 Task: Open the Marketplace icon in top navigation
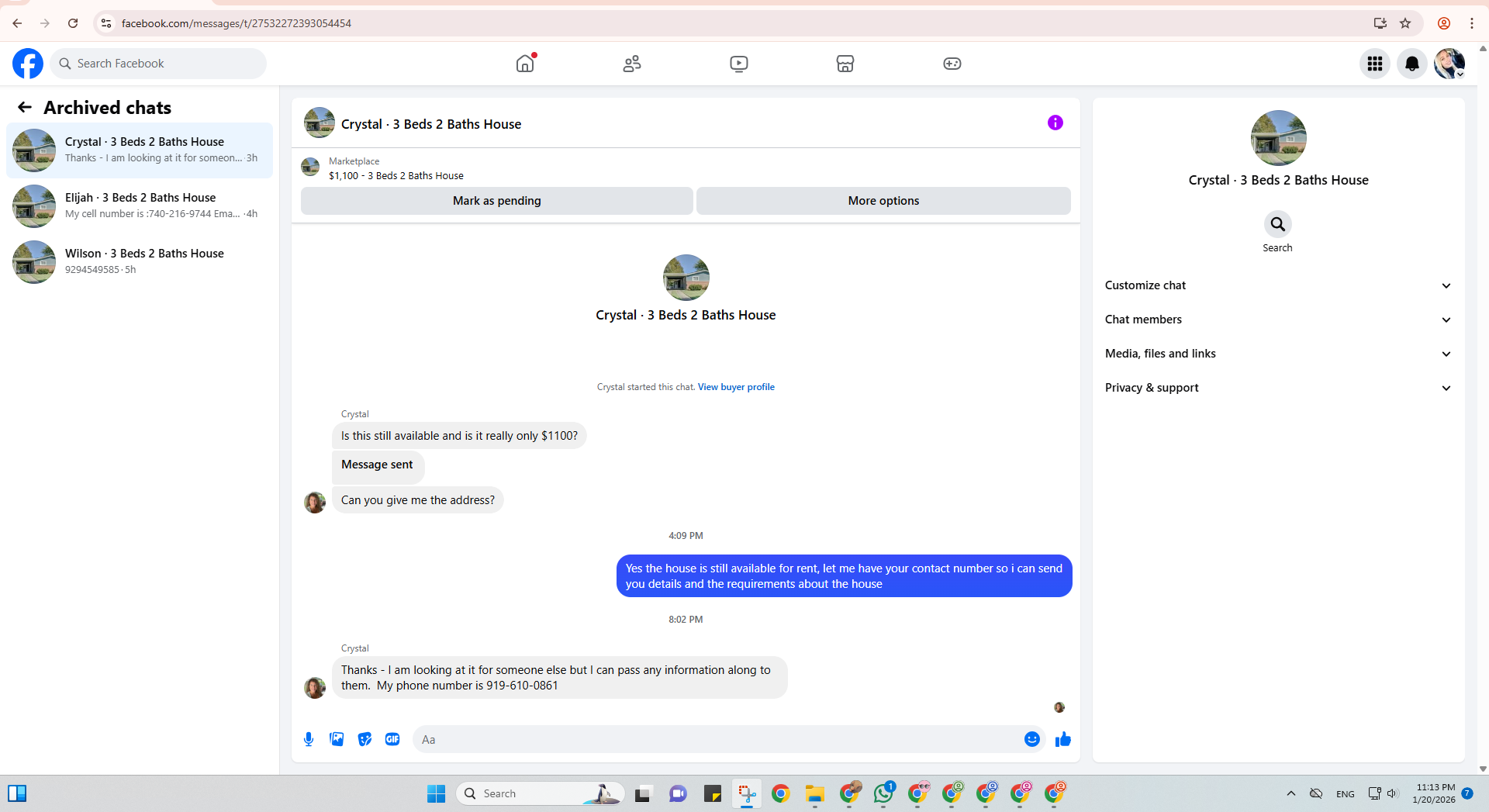tap(845, 64)
